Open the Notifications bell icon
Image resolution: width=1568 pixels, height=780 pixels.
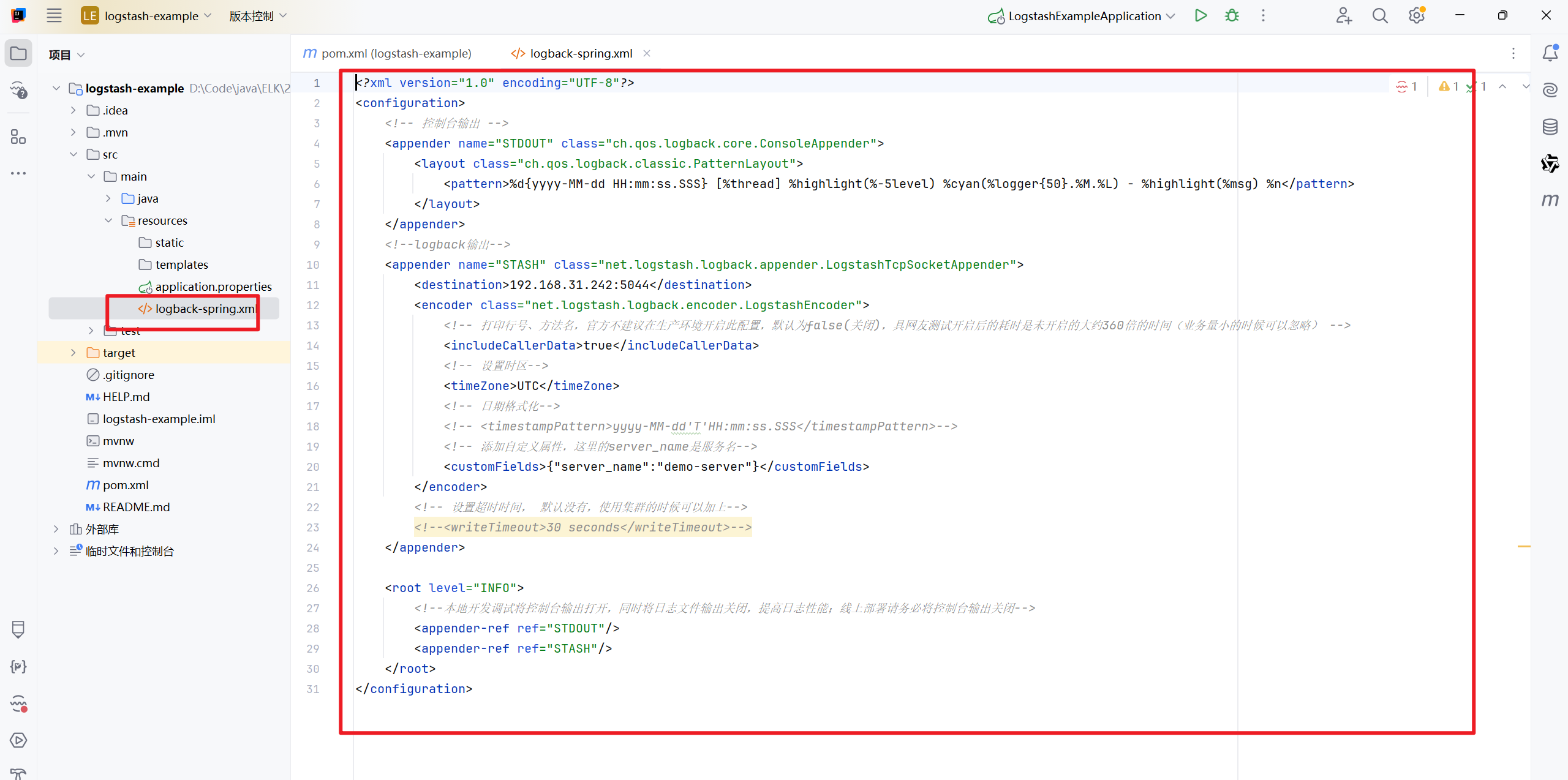pos(1550,53)
